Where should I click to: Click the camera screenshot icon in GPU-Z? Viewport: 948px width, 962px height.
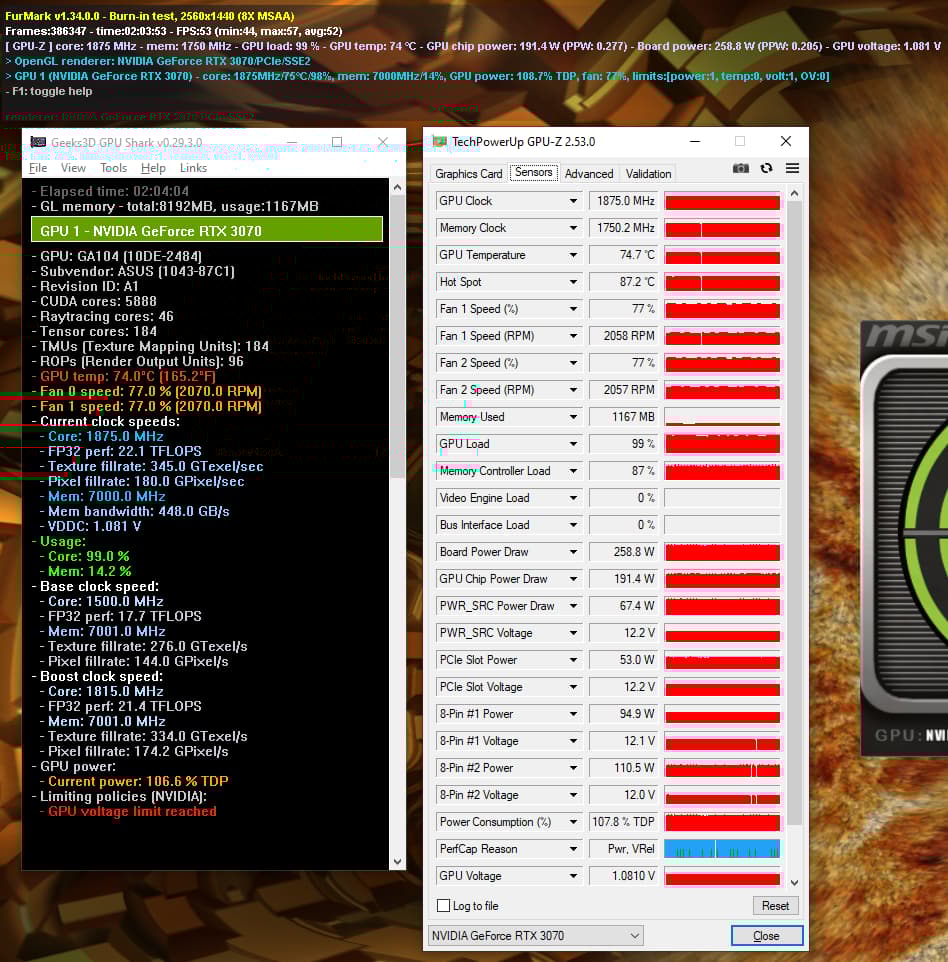click(x=740, y=168)
